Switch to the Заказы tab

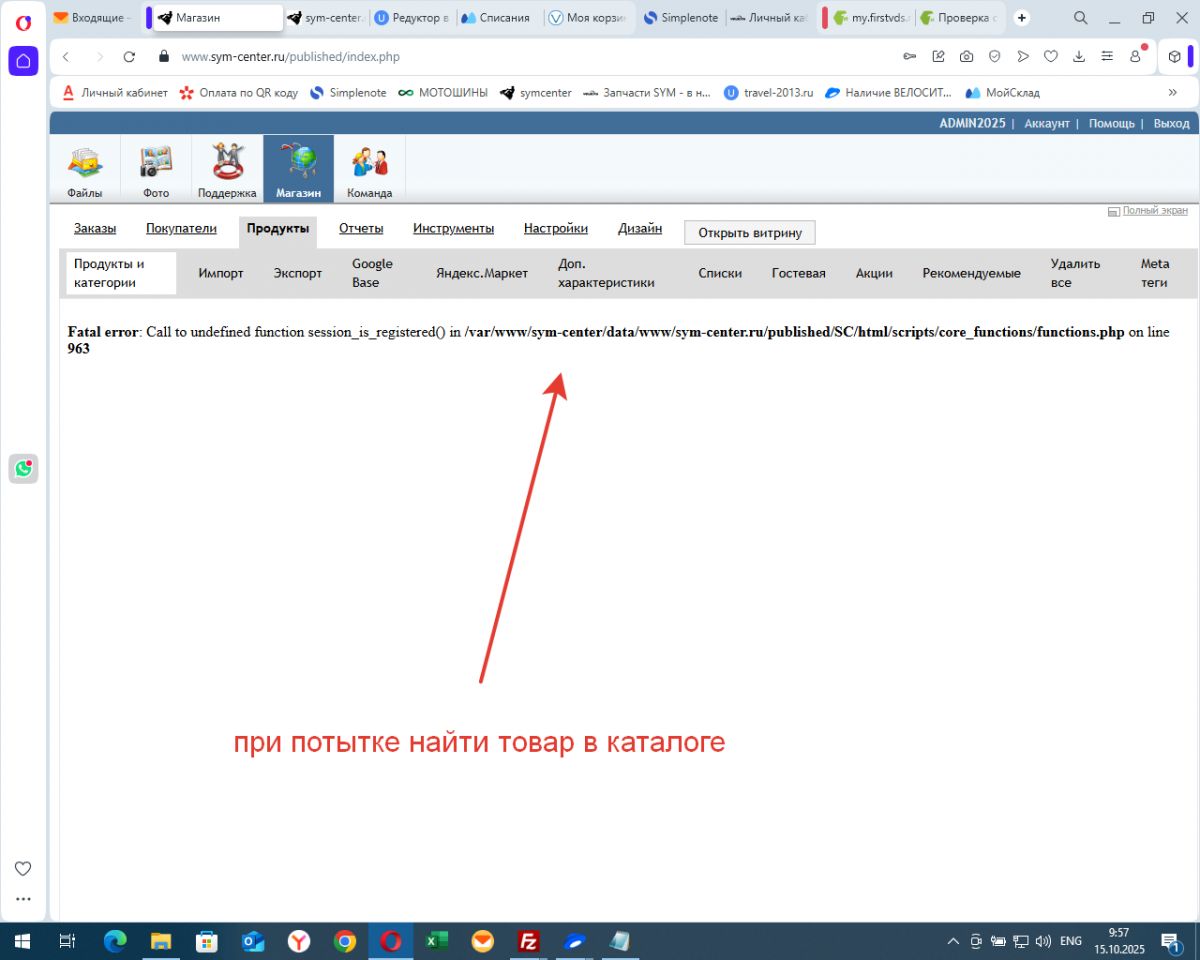click(x=95, y=228)
